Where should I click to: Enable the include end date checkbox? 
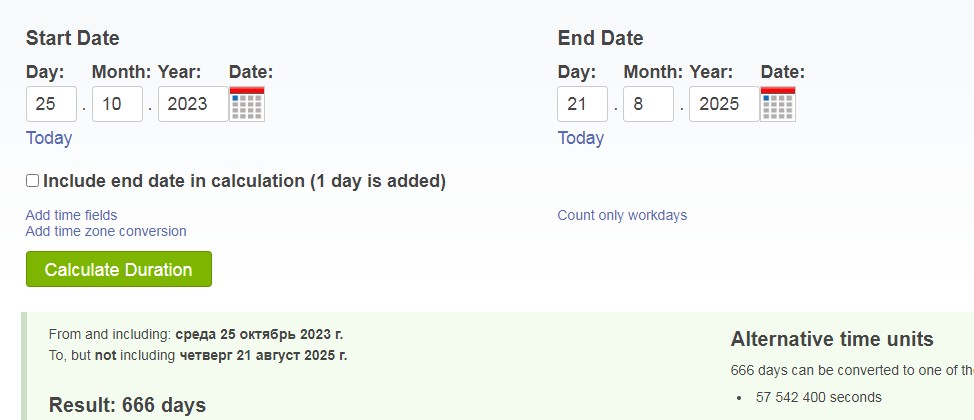[32, 181]
